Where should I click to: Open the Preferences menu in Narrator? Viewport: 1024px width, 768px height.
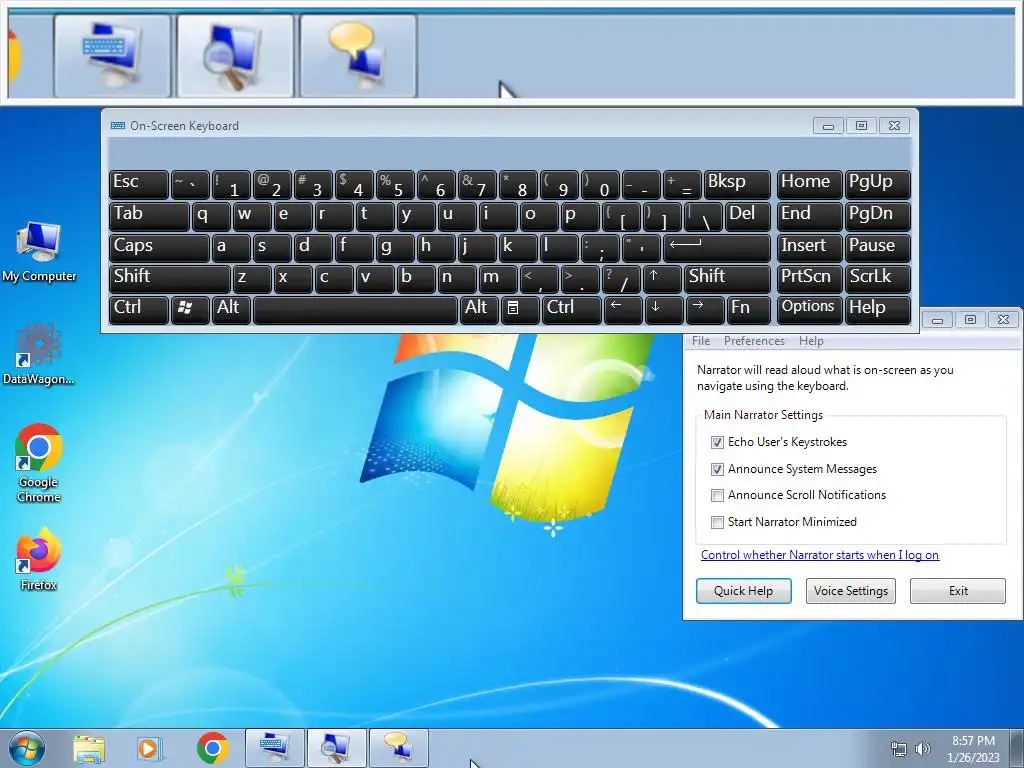[754, 341]
